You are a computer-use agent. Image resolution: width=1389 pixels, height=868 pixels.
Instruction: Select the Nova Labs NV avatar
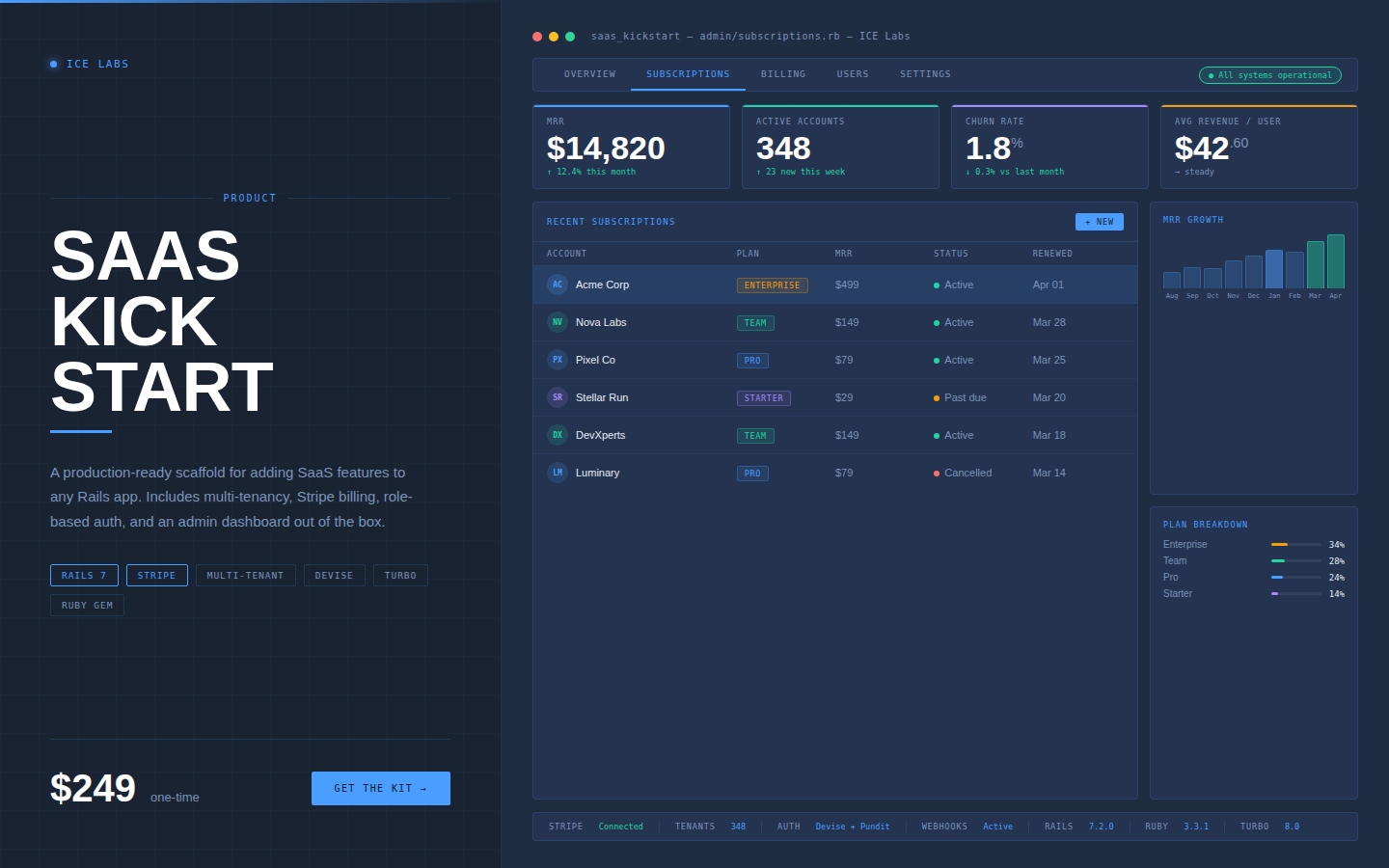pyautogui.click(x=558, y=322)
